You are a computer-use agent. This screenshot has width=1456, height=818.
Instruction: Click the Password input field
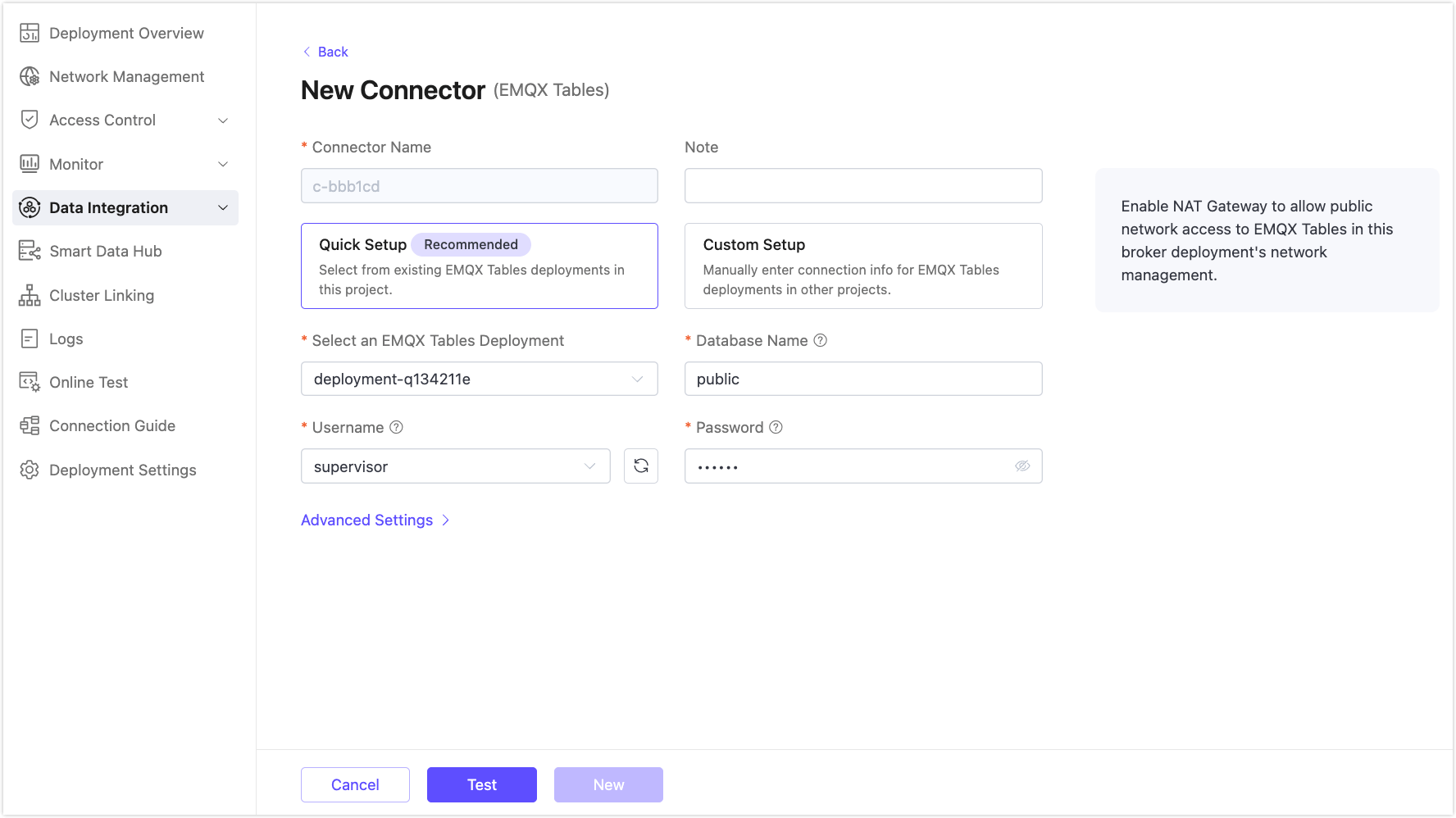click(863, 466)
